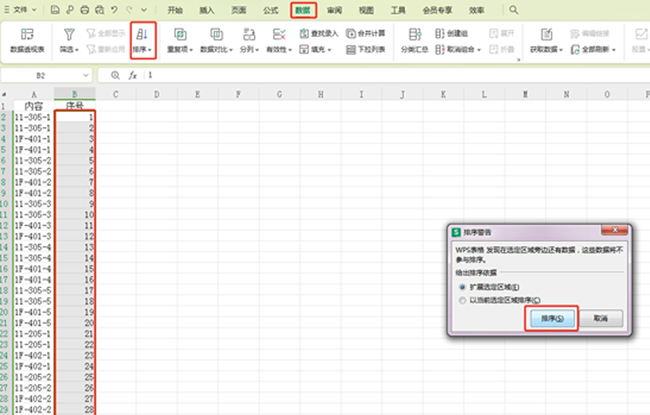This screenshot has width=650, height=415.
Task: Click the 分类汇总 (Subtotal) icon
Action: [412, 34]
